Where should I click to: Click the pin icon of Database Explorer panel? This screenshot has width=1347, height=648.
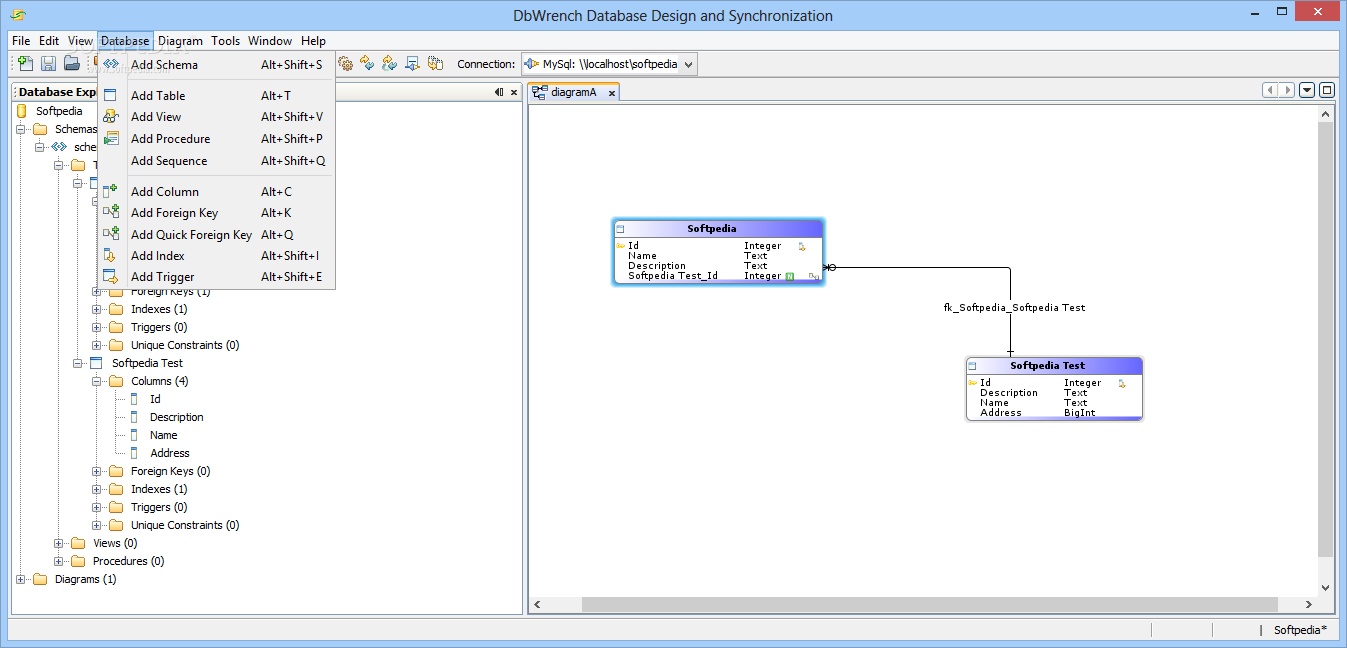499,92
